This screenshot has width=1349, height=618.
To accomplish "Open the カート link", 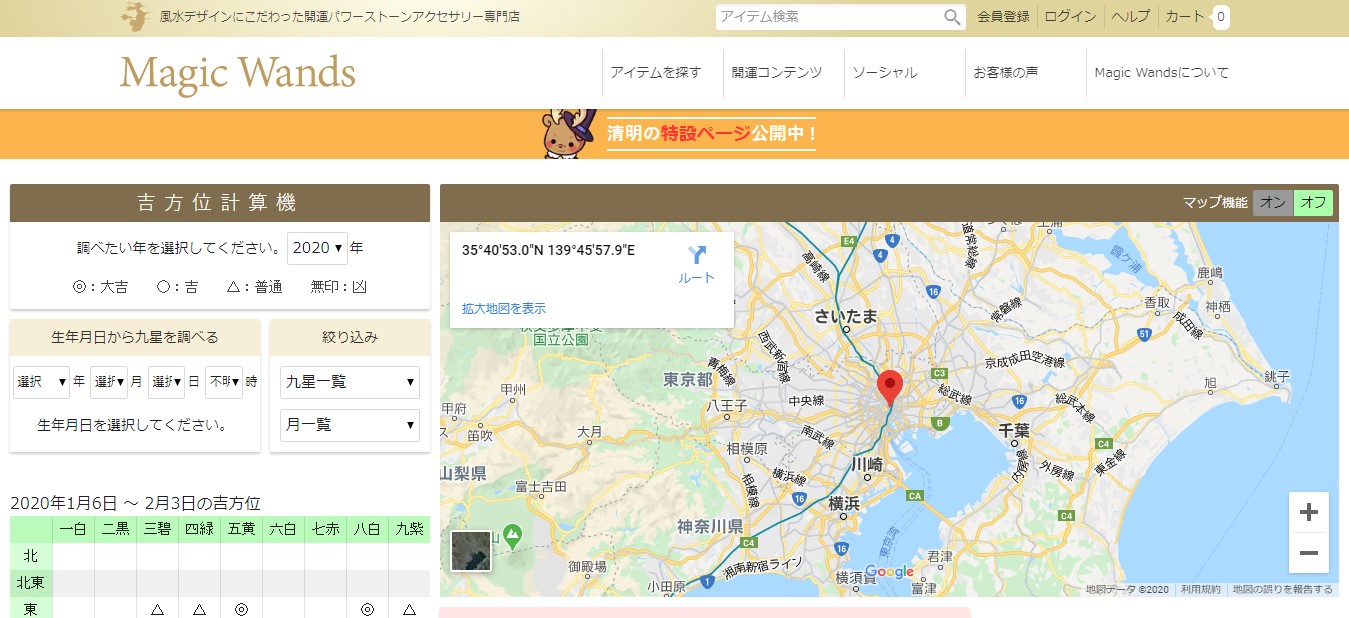I will (1185, 17).
